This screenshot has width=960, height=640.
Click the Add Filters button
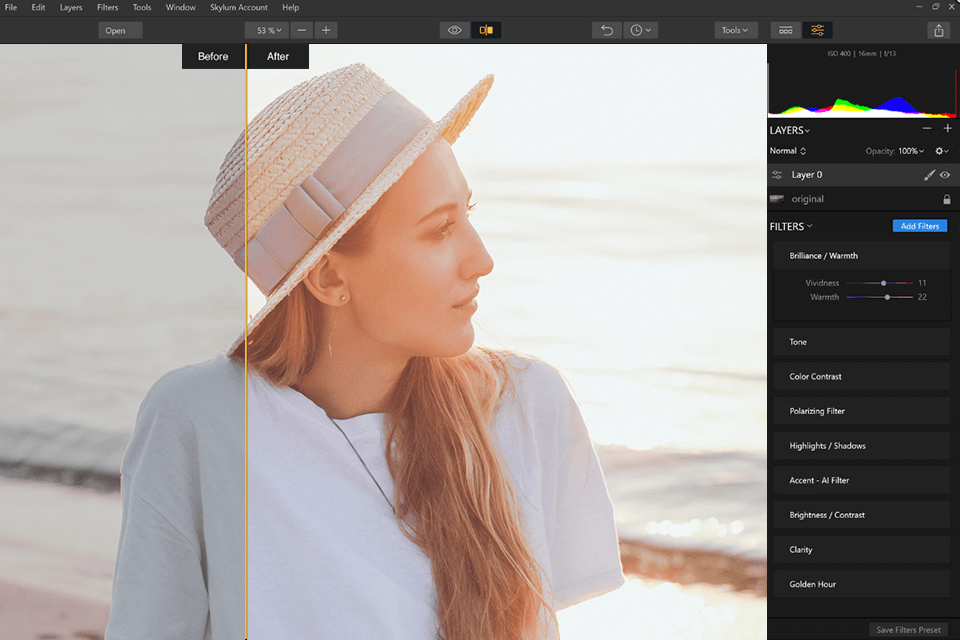tap(920, 226)
